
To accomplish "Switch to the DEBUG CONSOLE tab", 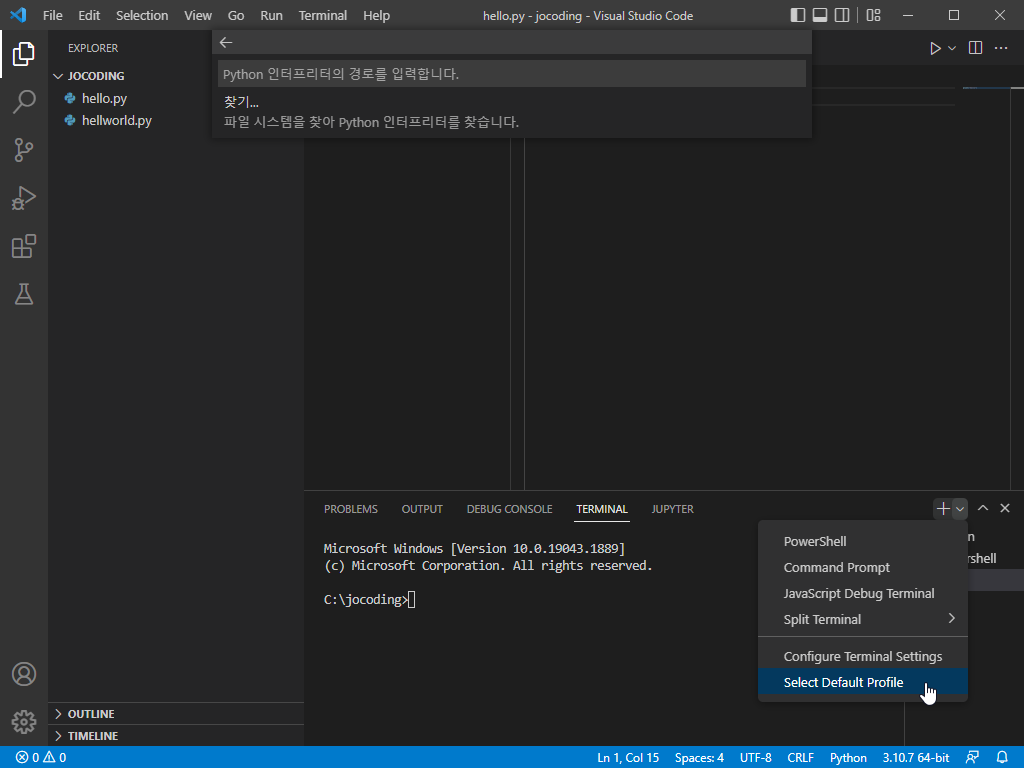I will coord(509,509).
